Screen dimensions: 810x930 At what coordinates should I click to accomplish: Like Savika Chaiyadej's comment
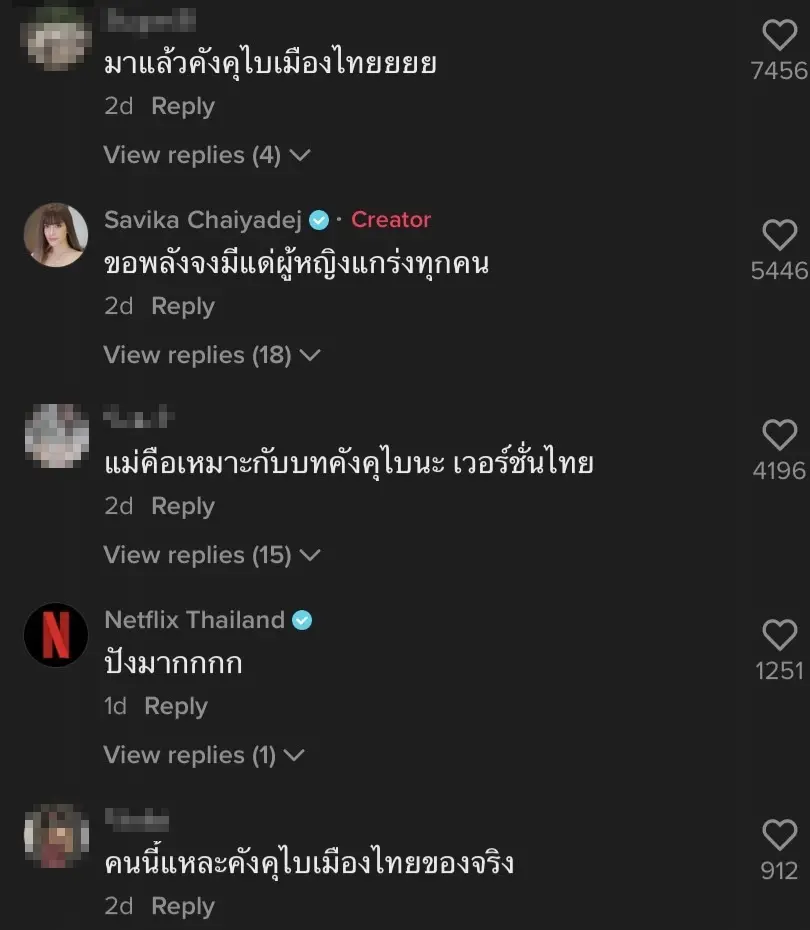coord(779,236)
